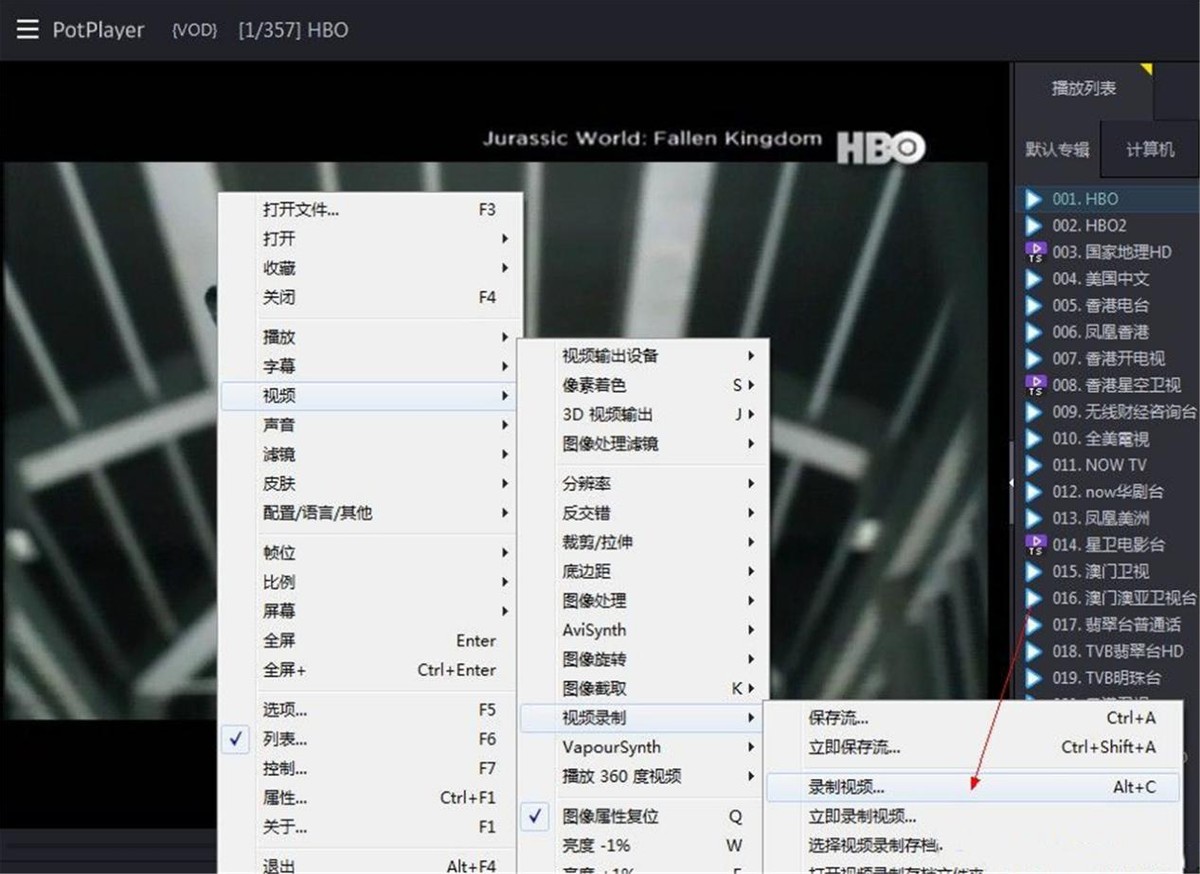Click the play icon beside 011. NOW TV
The height and width of the screenshot is (874, 1200).
[1034, 464]
